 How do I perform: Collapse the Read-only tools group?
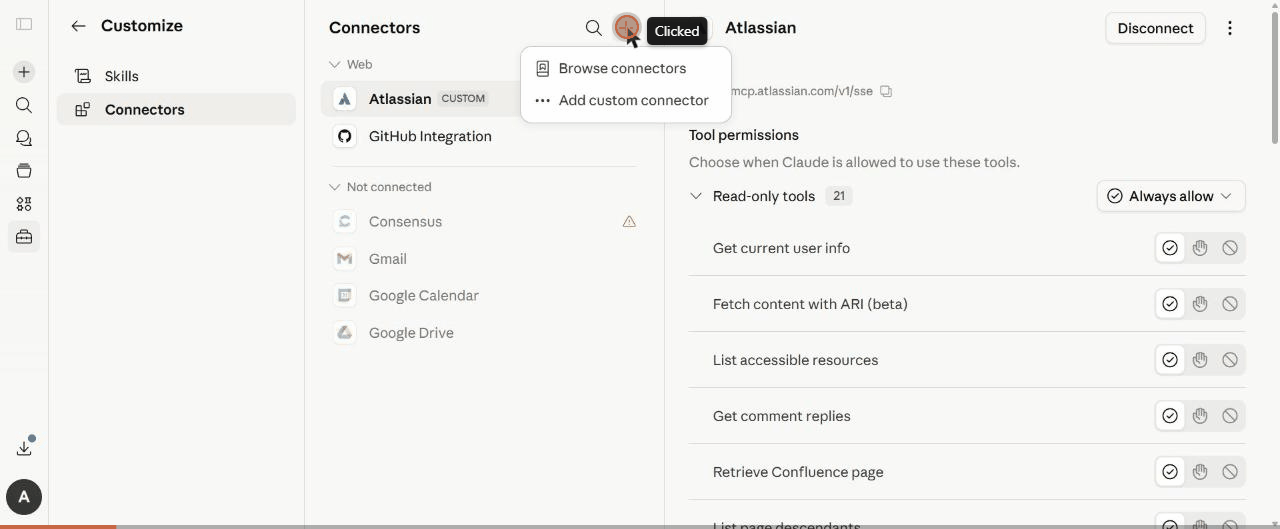(696, 196)
